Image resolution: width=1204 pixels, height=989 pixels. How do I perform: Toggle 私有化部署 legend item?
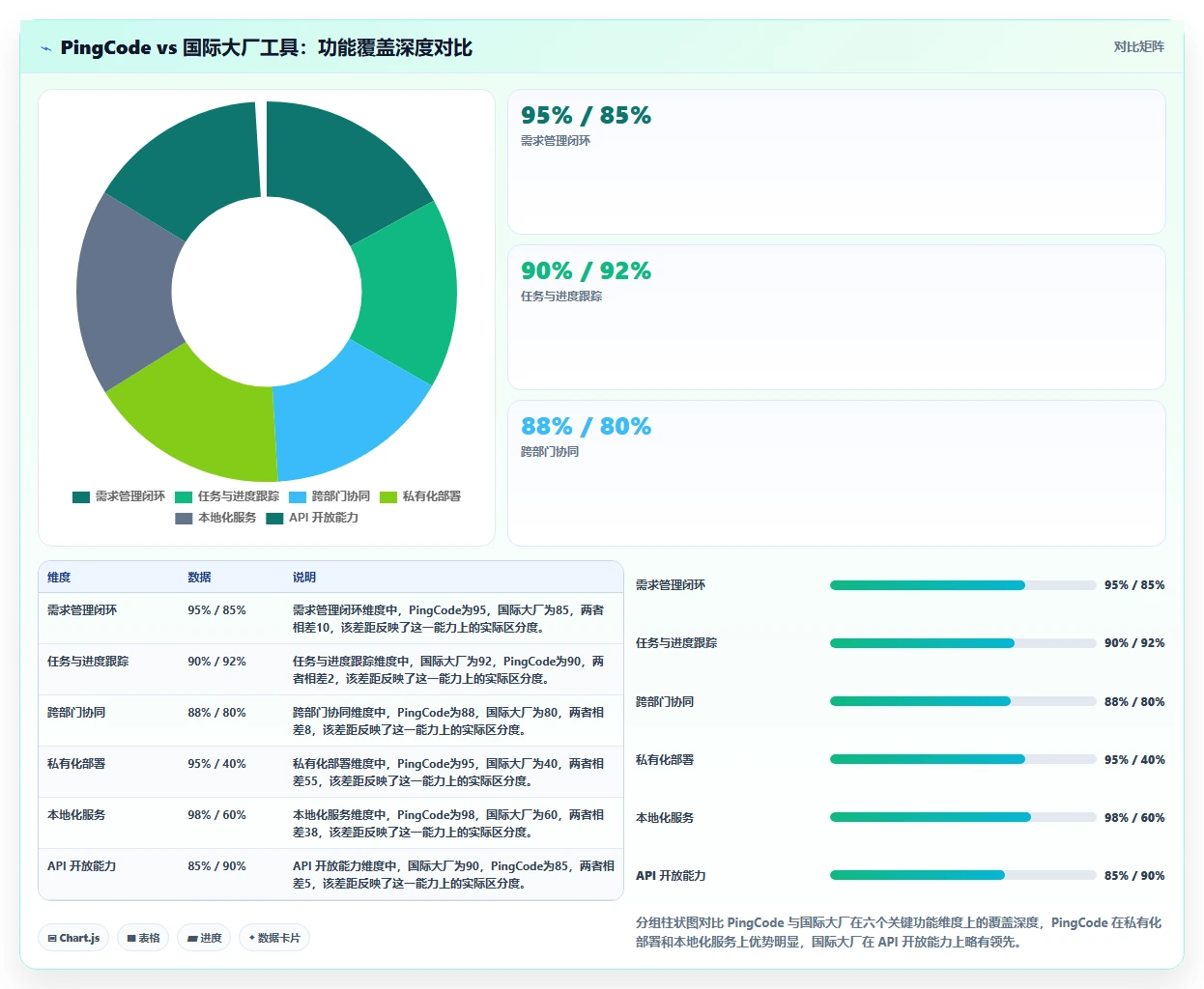point(420,496)
